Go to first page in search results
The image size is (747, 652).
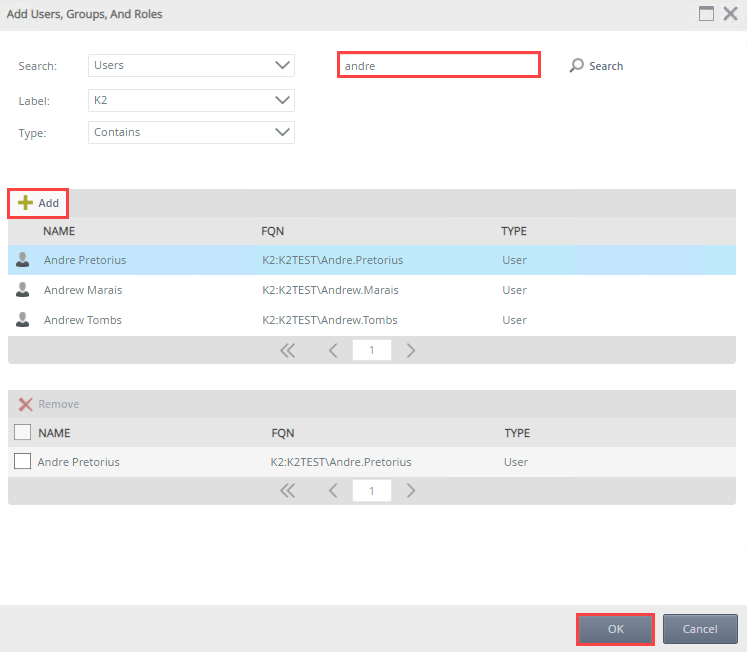288,350
